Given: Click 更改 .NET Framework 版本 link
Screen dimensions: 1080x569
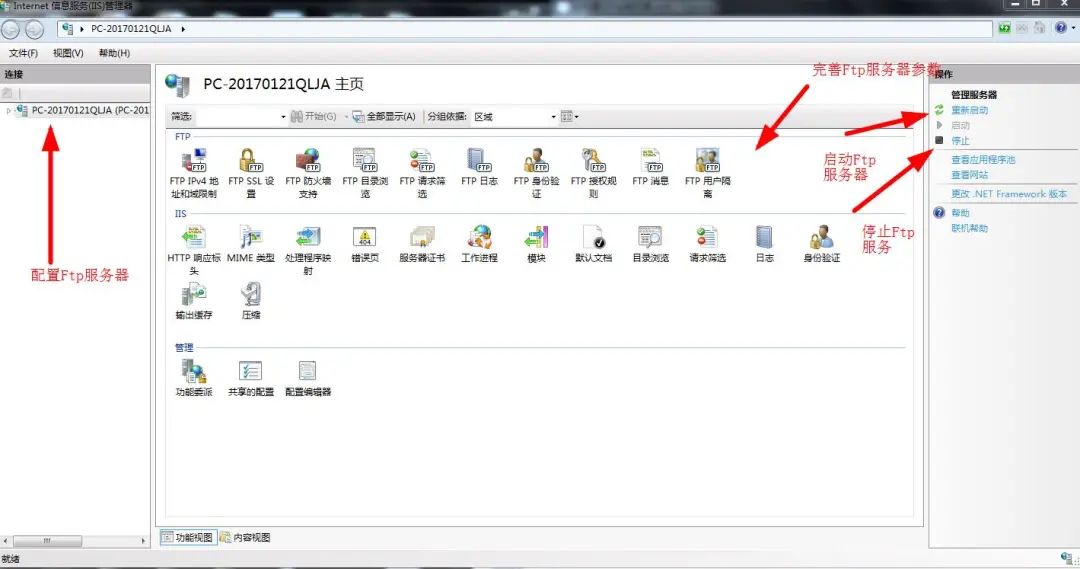Looking at the screenshot, I should [1009, 194].
